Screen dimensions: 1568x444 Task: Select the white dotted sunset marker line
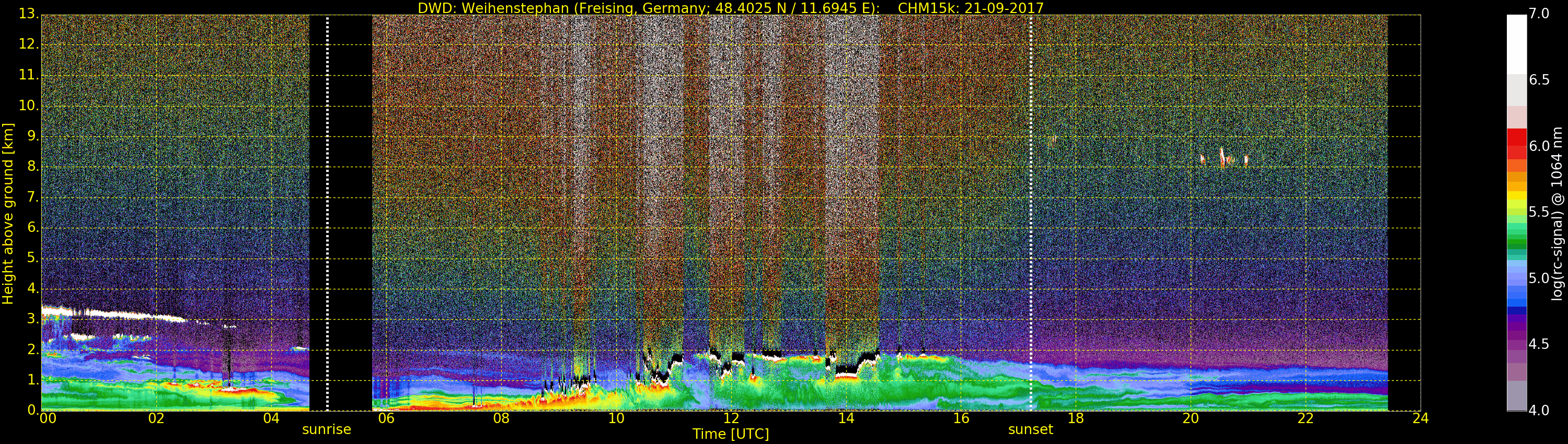pos(1031,213)
